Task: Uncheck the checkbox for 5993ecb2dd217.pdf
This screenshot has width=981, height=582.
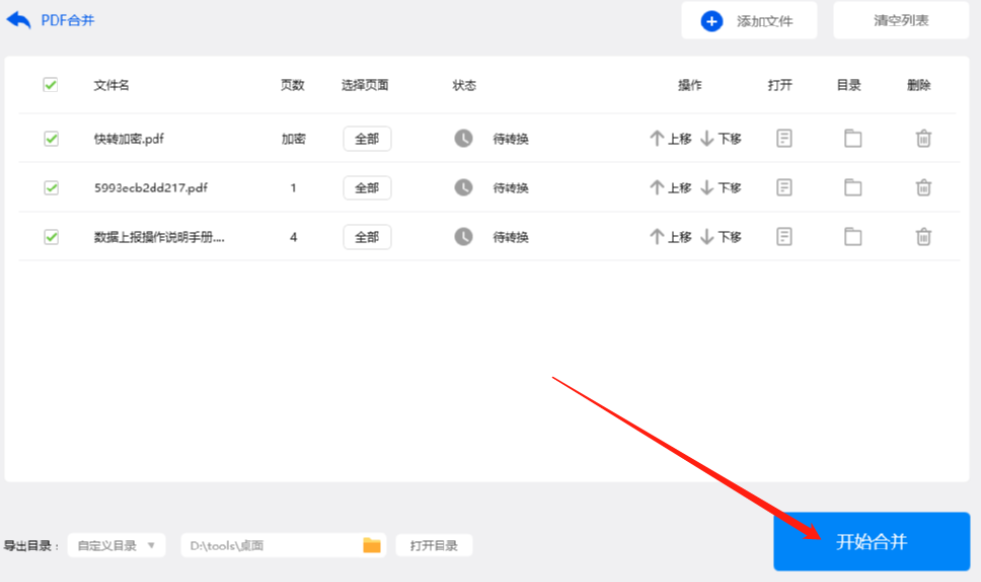Action: pos(51,188)
